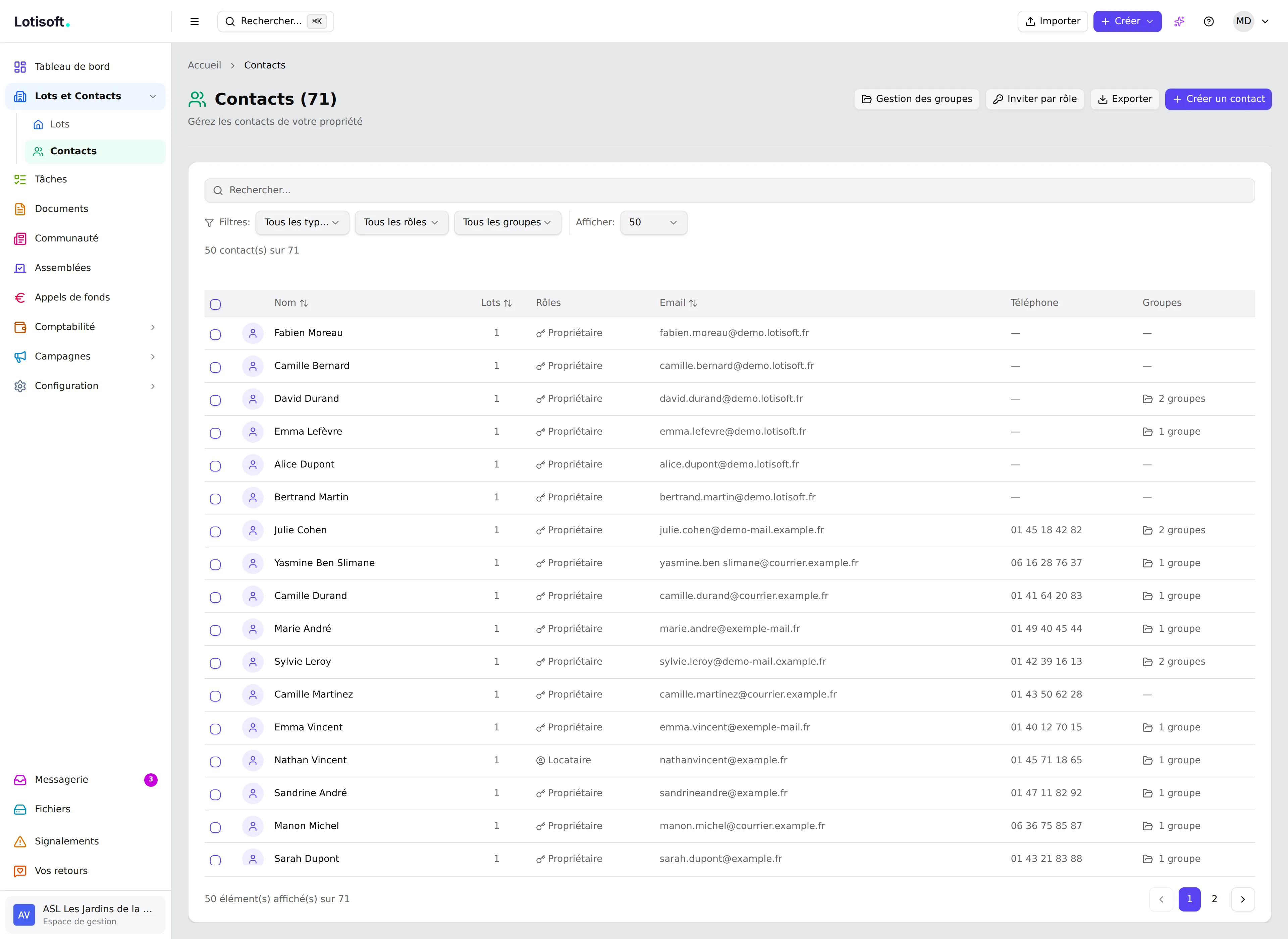This screenshot has height=939, width=1288.
Task: Click the Documents file icon
Action: (20, 209)
